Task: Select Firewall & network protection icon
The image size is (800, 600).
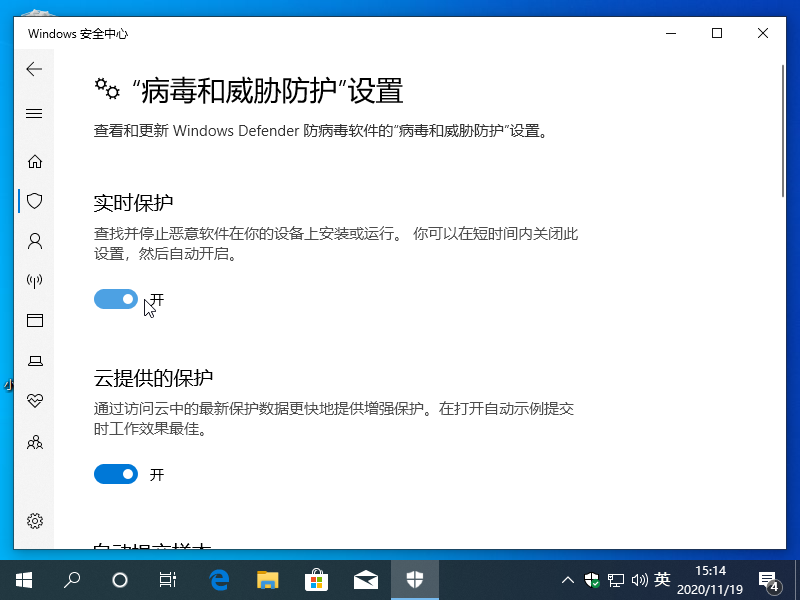Action: (x=34, y=281)
